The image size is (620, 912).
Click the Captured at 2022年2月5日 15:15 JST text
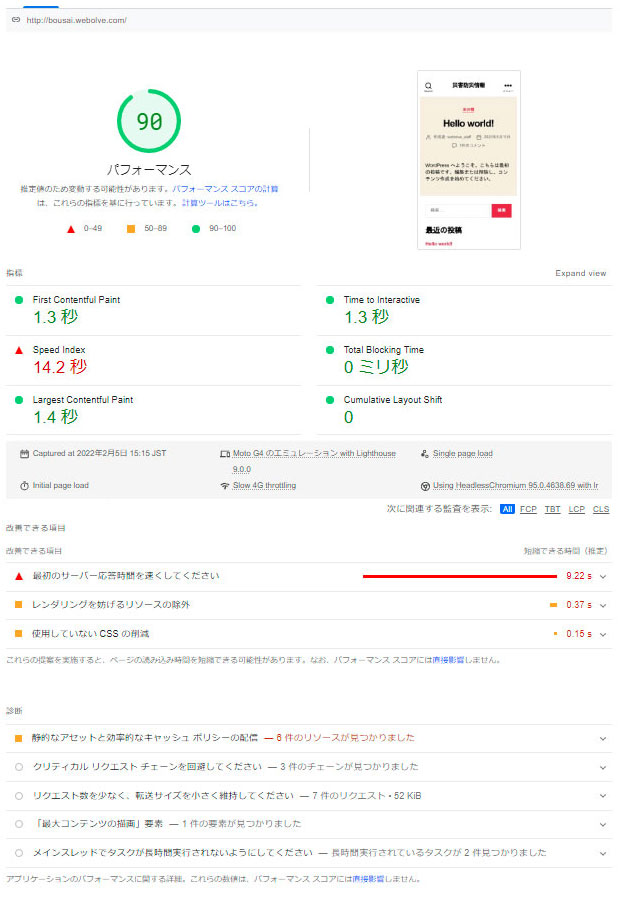[x=99, y=454]
